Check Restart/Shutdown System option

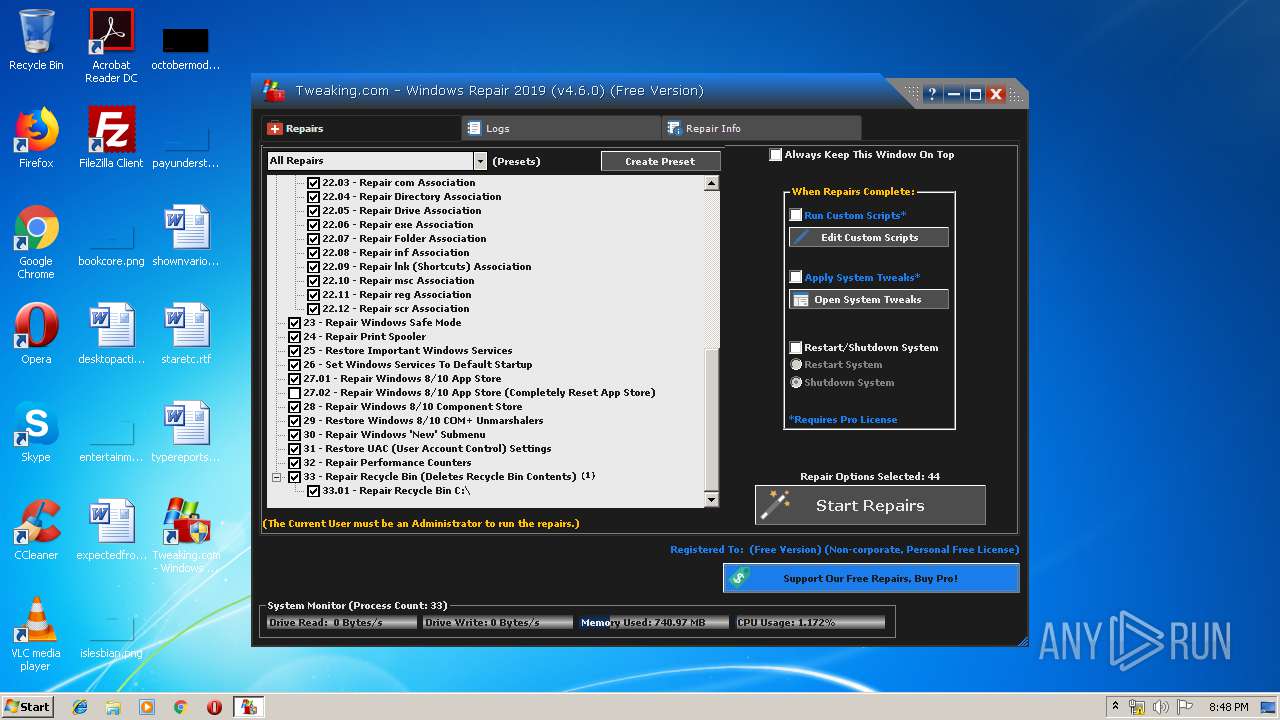[795, 347]
